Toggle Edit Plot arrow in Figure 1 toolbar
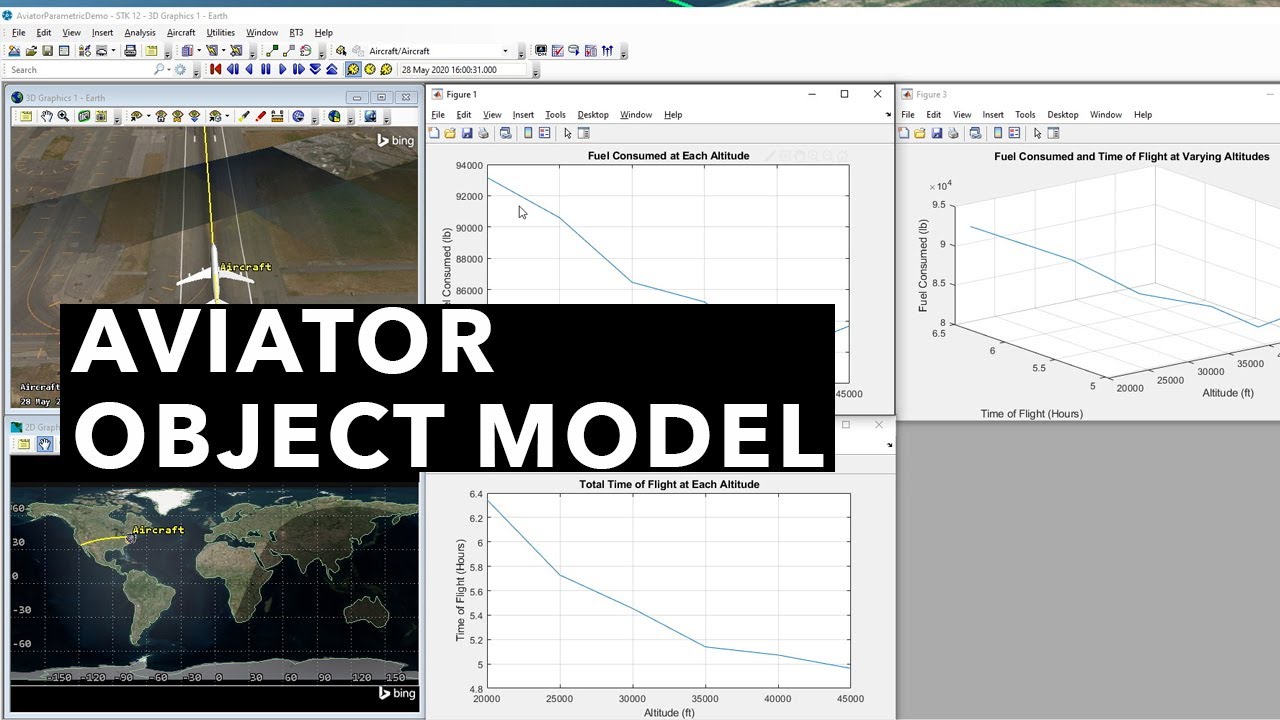This screenshot has height=720, width=1280. [x=567, y=132]
